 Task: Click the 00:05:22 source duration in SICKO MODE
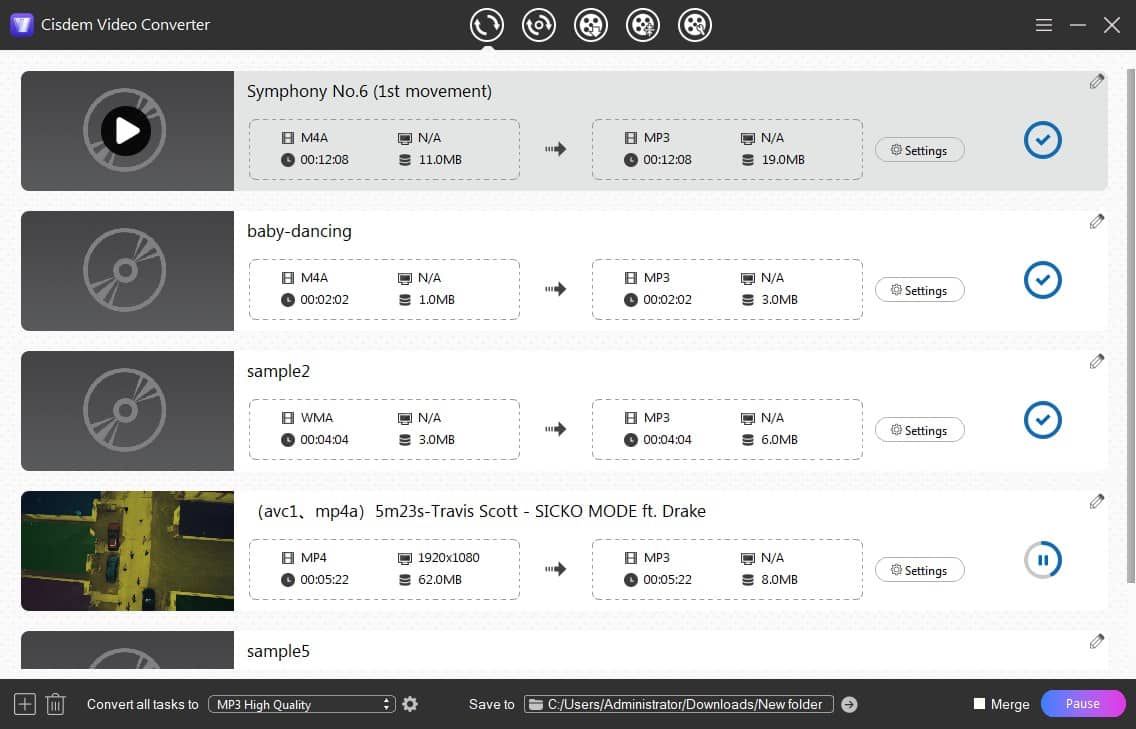(x=325, y=579)
